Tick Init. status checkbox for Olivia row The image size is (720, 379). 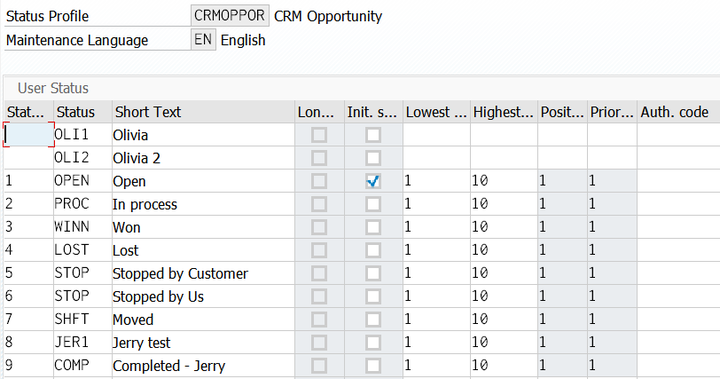[373, 135]
